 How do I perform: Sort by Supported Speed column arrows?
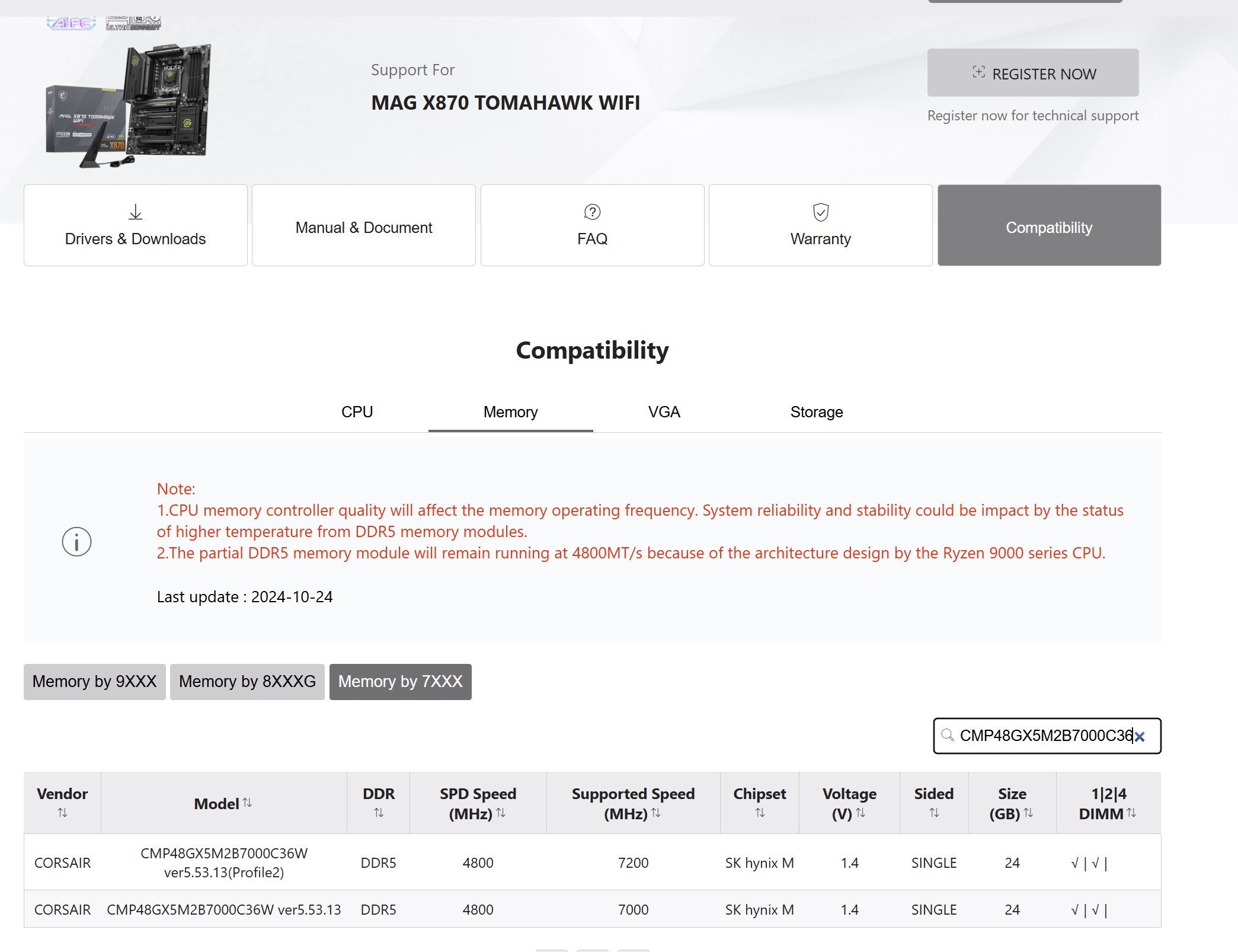pos(656,813)
